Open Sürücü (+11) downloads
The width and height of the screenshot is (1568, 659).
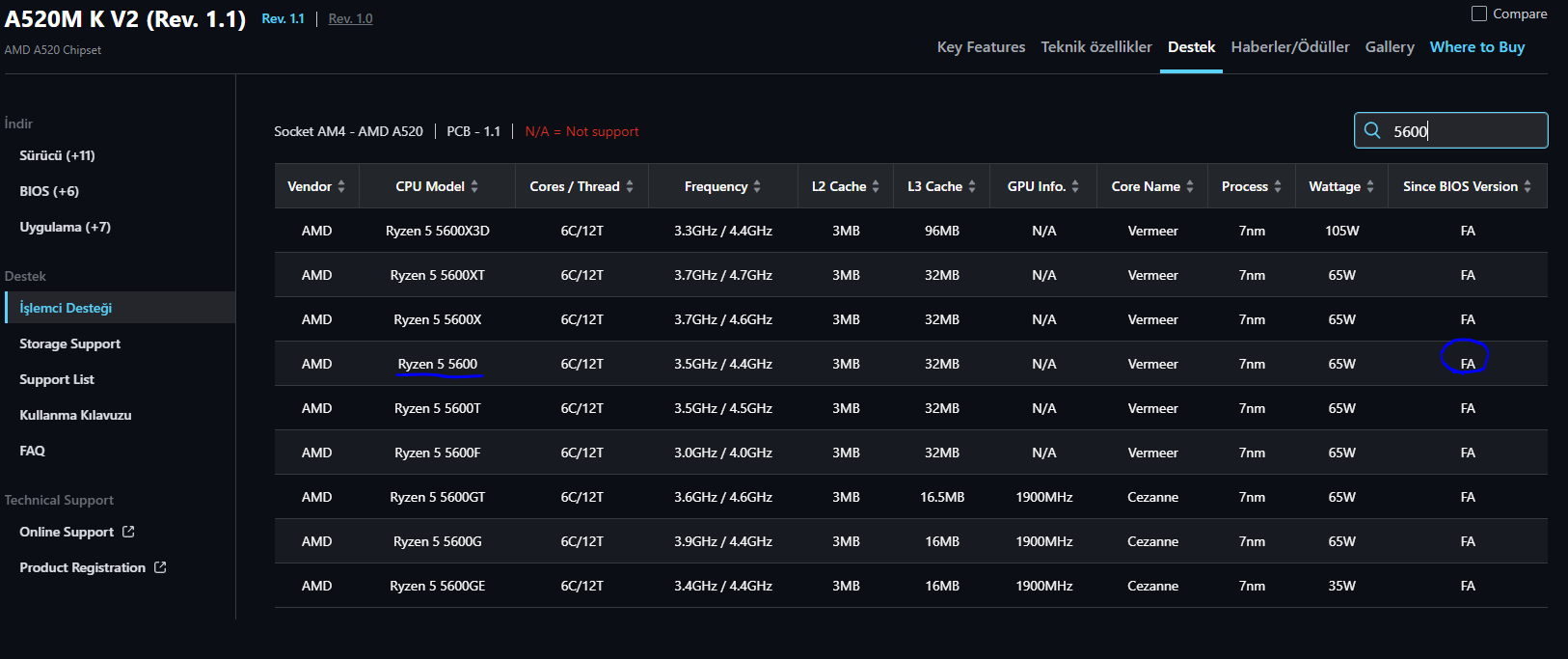[x=57, y=155]
